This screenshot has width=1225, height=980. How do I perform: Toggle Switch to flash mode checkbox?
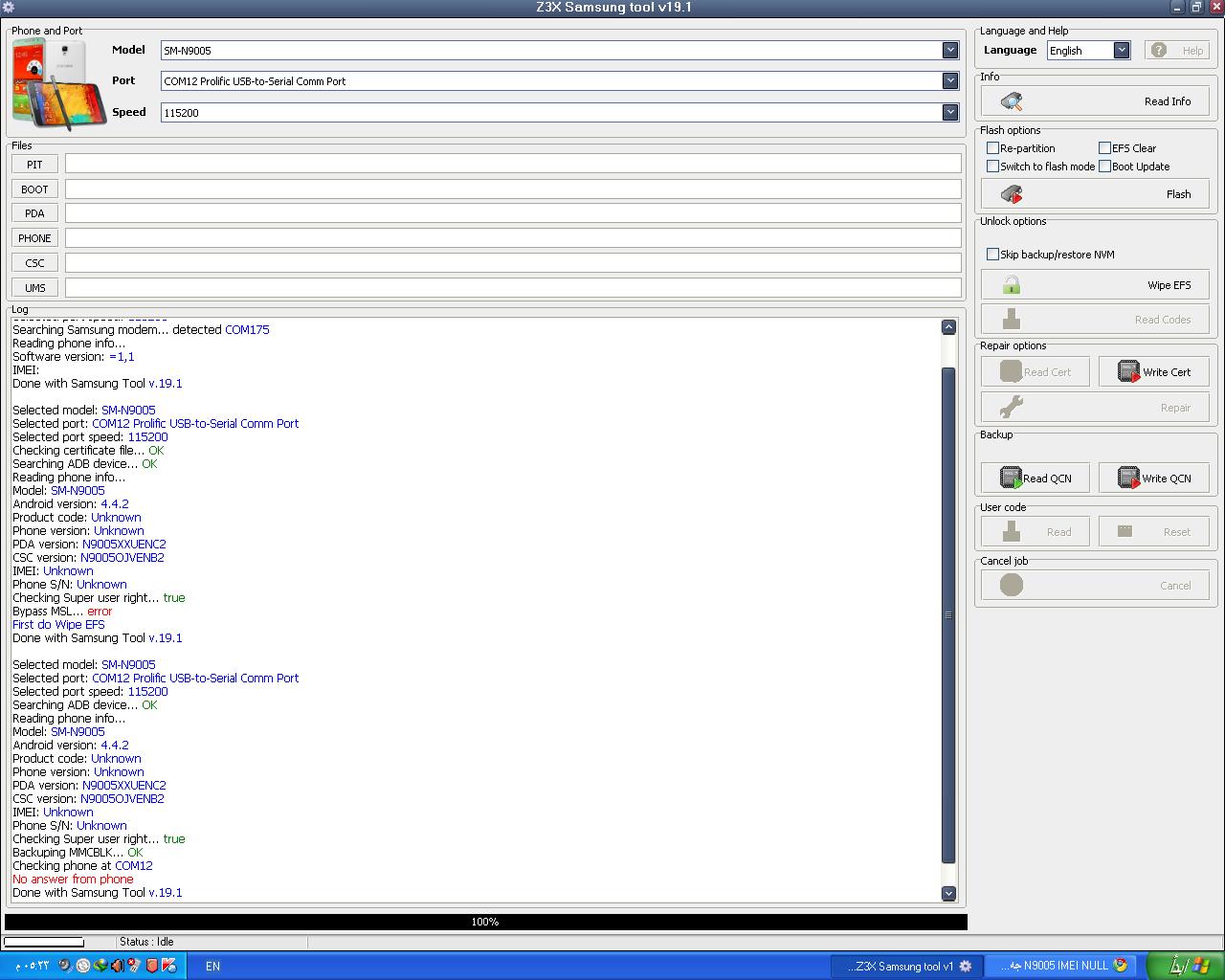click(x=992, y=167)
